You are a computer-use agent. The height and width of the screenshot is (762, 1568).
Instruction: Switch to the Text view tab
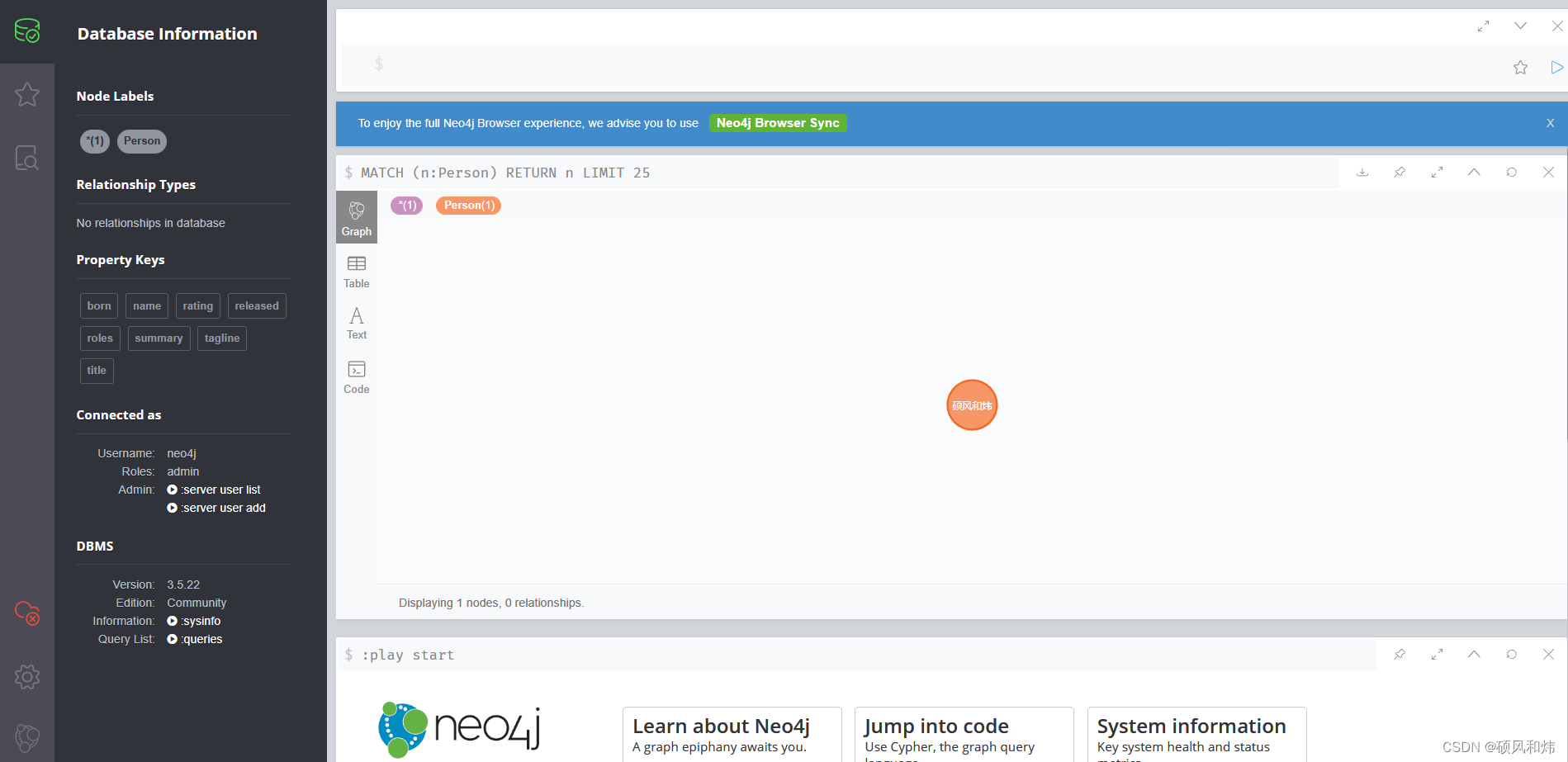(x=357, y=323)
